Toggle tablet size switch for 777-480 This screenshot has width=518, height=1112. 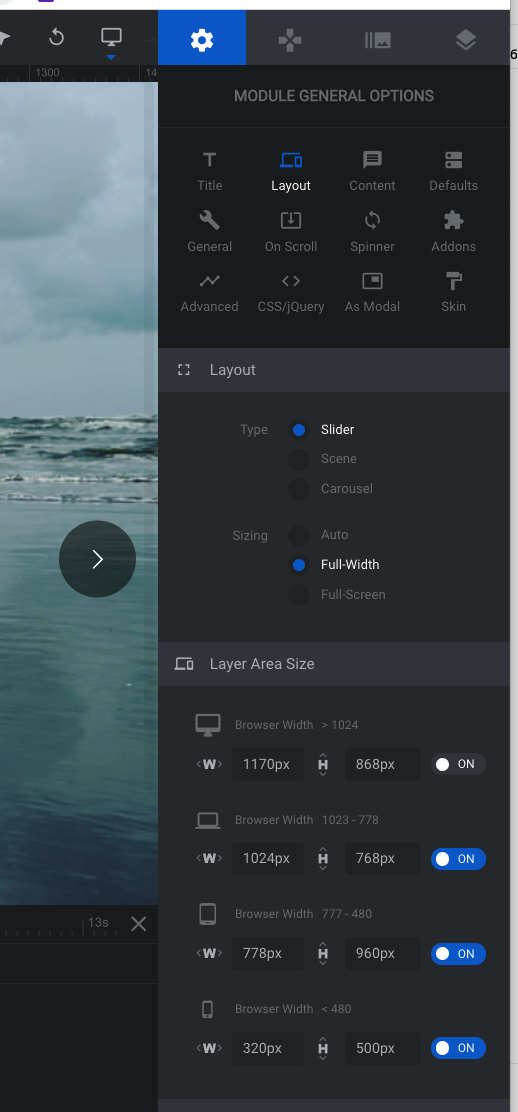(458, 954)
